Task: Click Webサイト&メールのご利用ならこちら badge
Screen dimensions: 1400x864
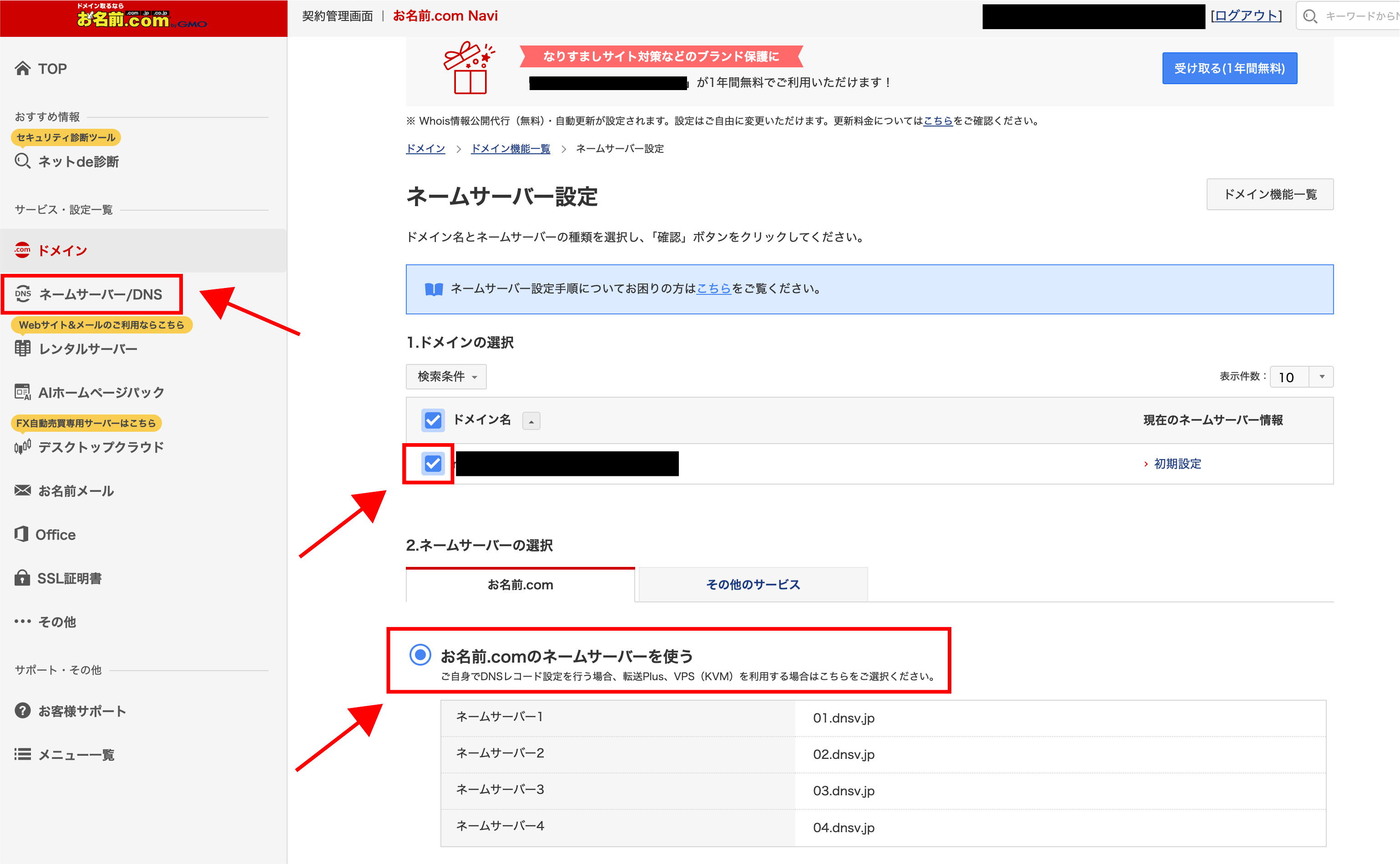Action: coord(102,324)
